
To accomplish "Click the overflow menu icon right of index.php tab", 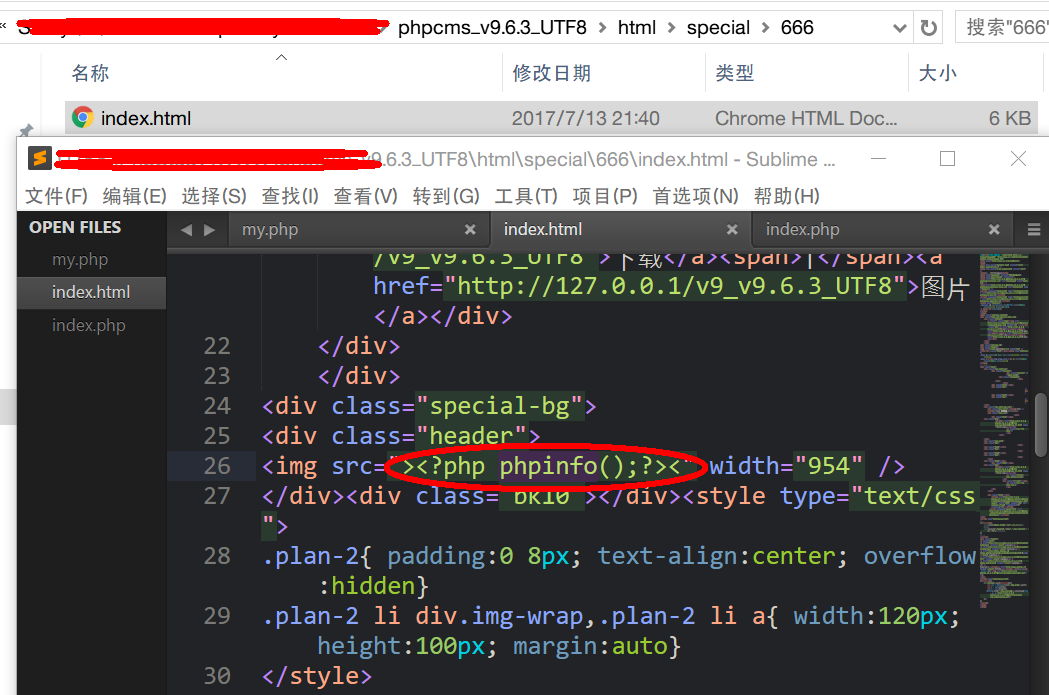I will [x=1034, y=229].
